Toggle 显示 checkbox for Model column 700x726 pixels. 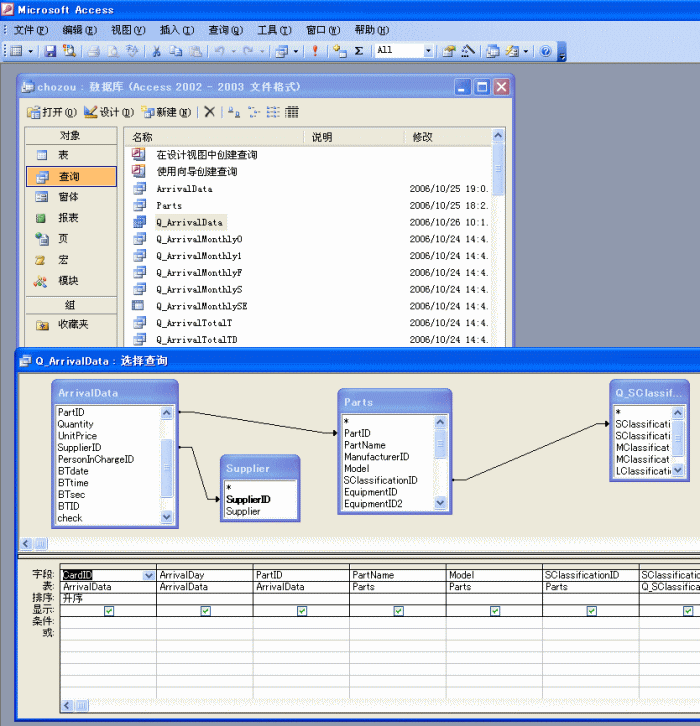coord(495,611)
